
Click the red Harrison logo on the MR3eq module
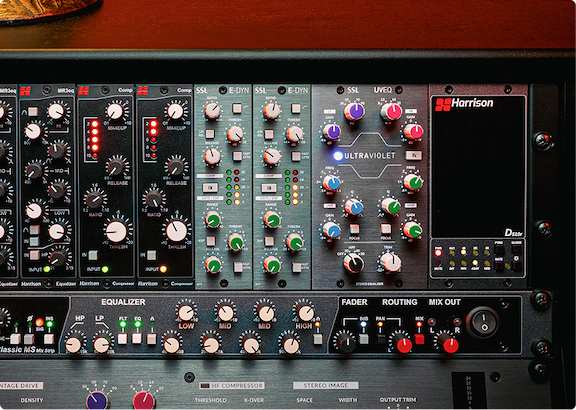point(25,91)
